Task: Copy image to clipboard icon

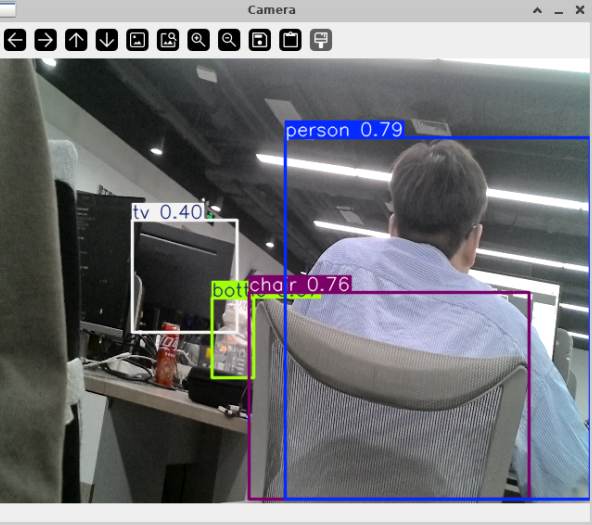Action: 290,40
